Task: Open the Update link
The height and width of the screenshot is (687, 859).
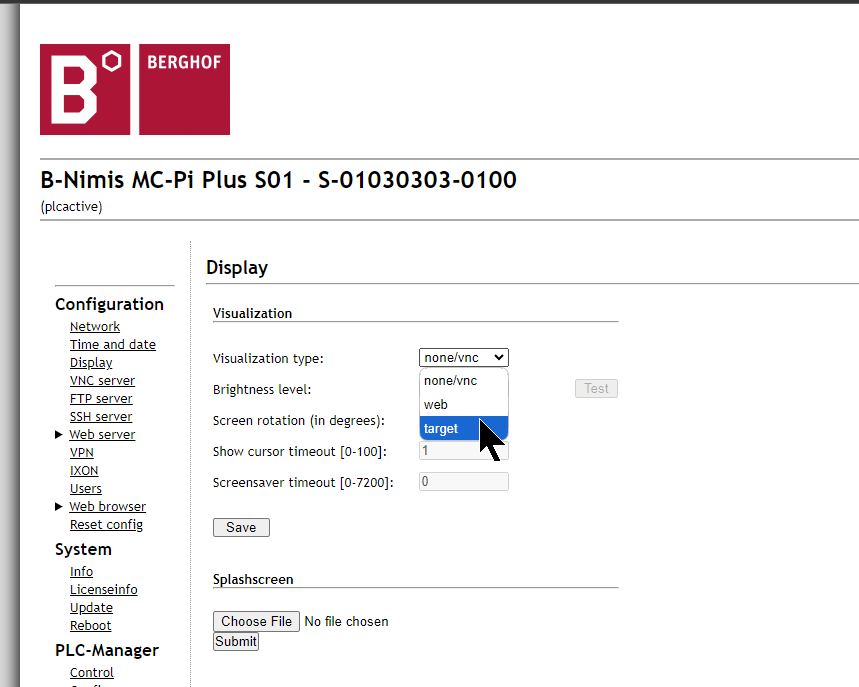Action: 91,608
